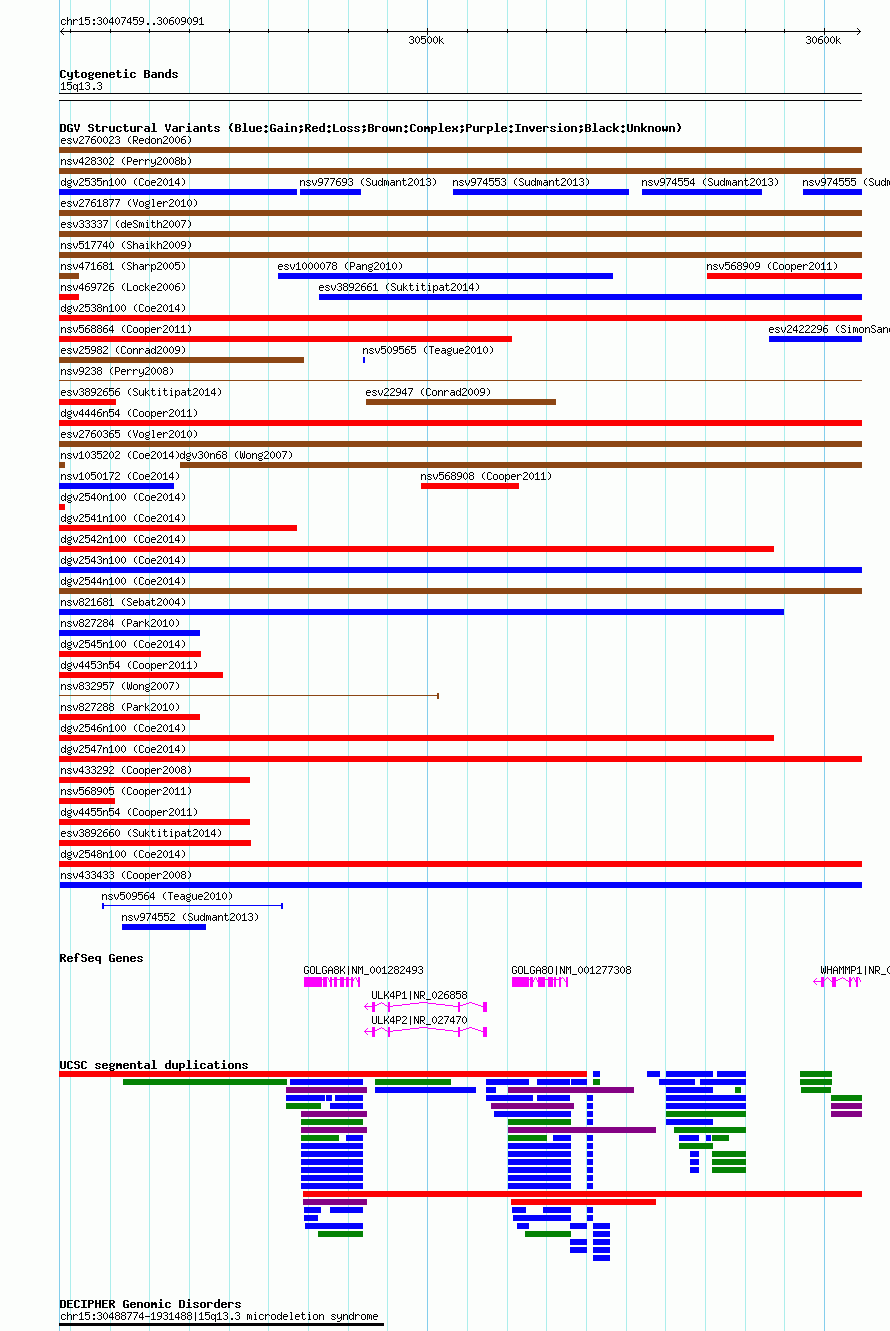This screenshot has height=1331, width=890.
Task: Open the RefSeq Genes track title
Action: [x=101, y=958]
